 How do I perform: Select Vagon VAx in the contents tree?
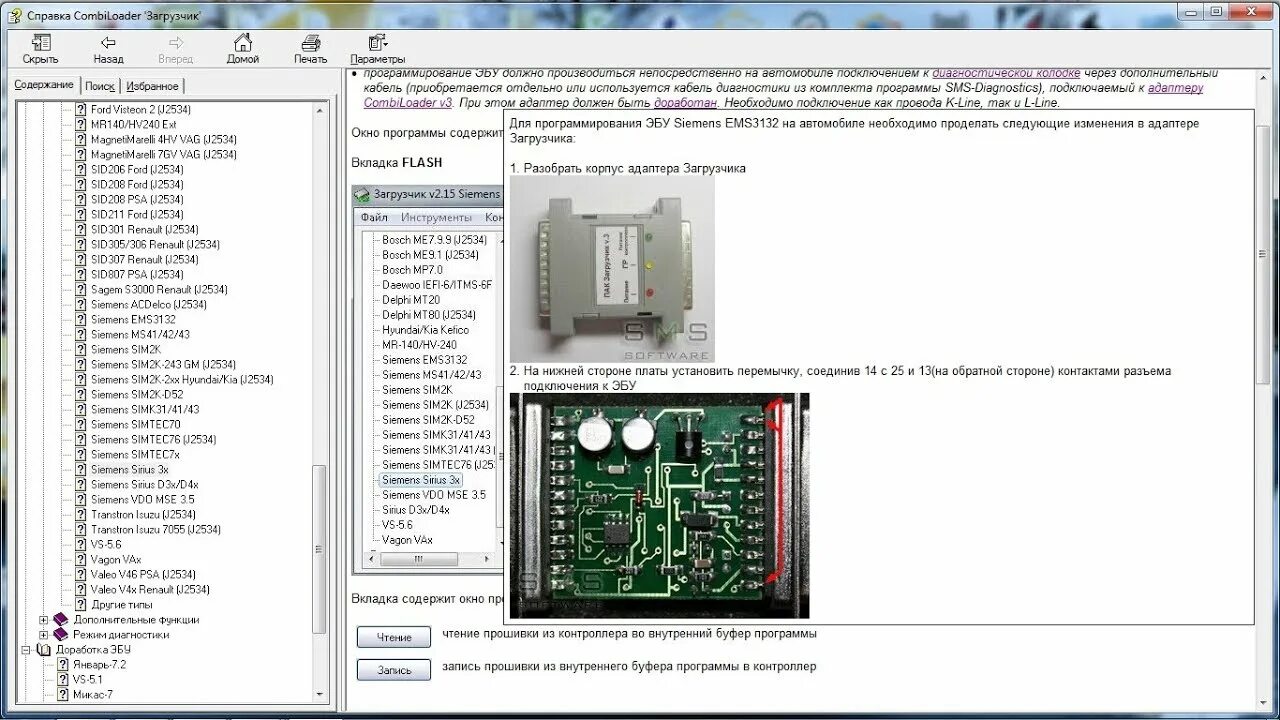point(116,559)
